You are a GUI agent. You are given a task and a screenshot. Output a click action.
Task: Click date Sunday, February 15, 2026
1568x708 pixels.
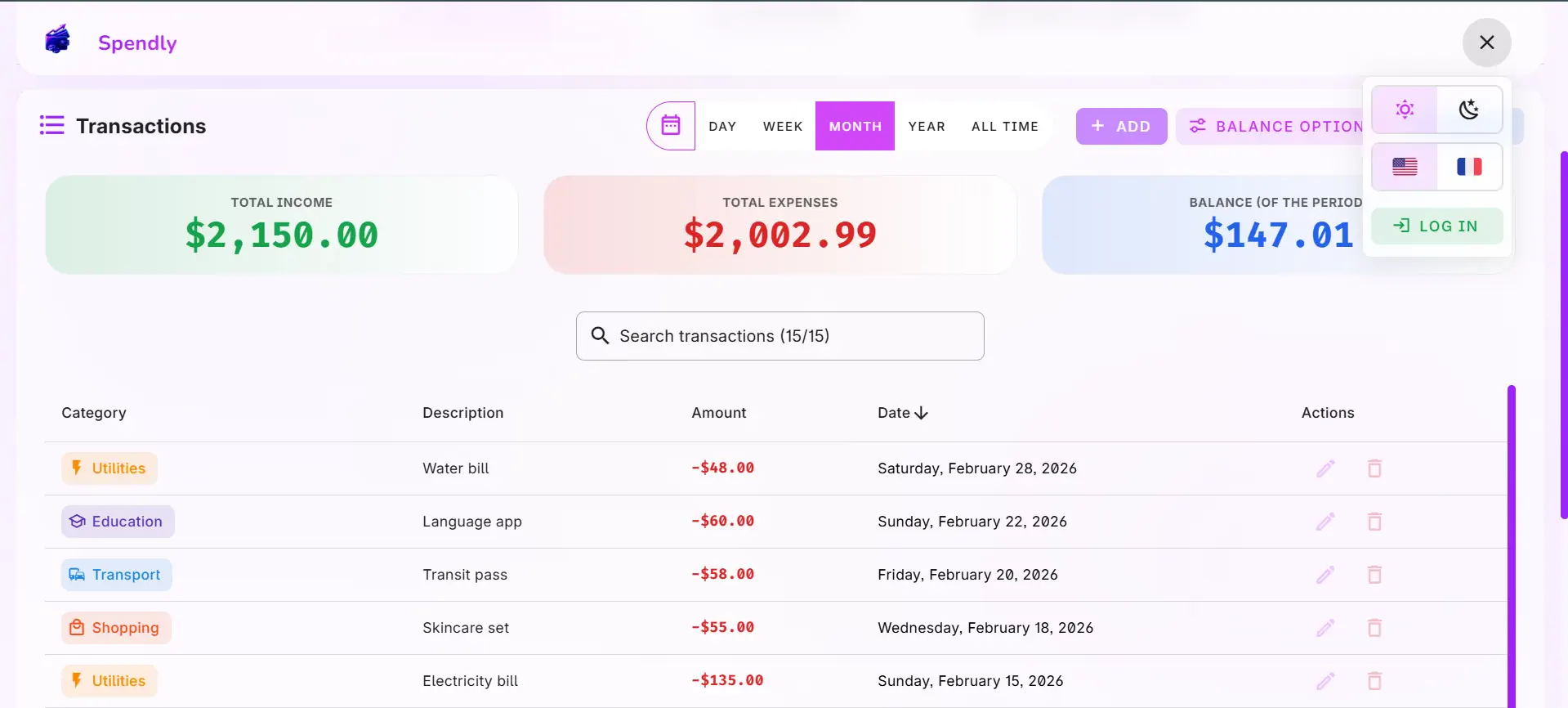tap(970, 681)
